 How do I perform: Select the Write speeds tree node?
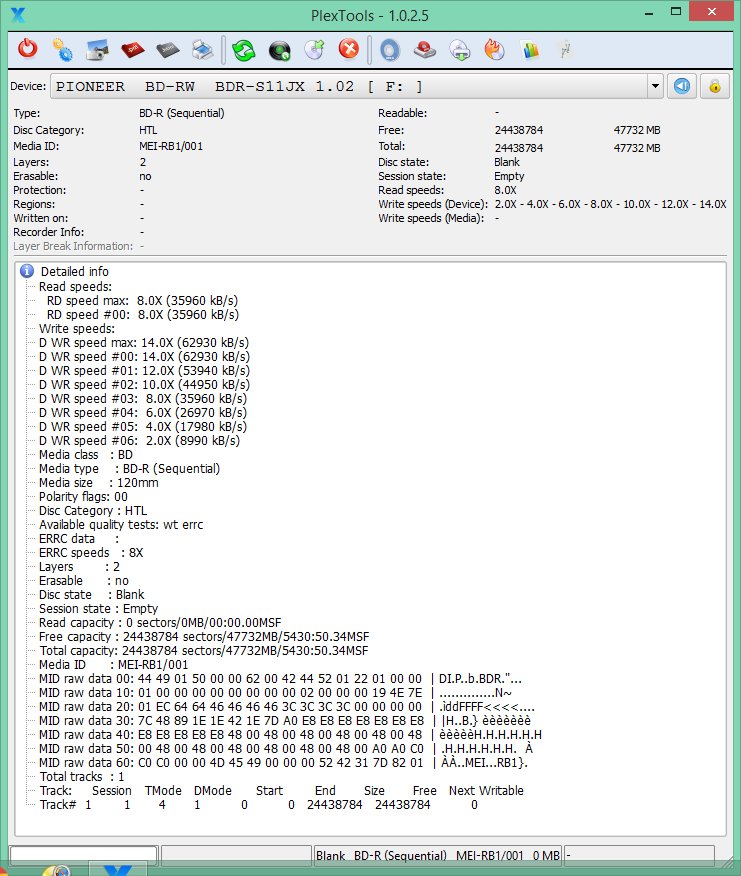(x=76, y=328)
